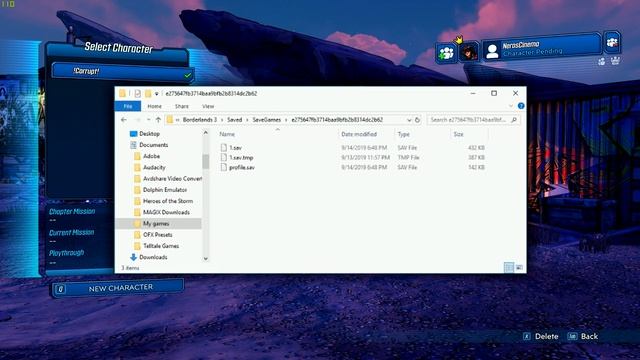Expand the address bar history dropdown

[409, 120]
